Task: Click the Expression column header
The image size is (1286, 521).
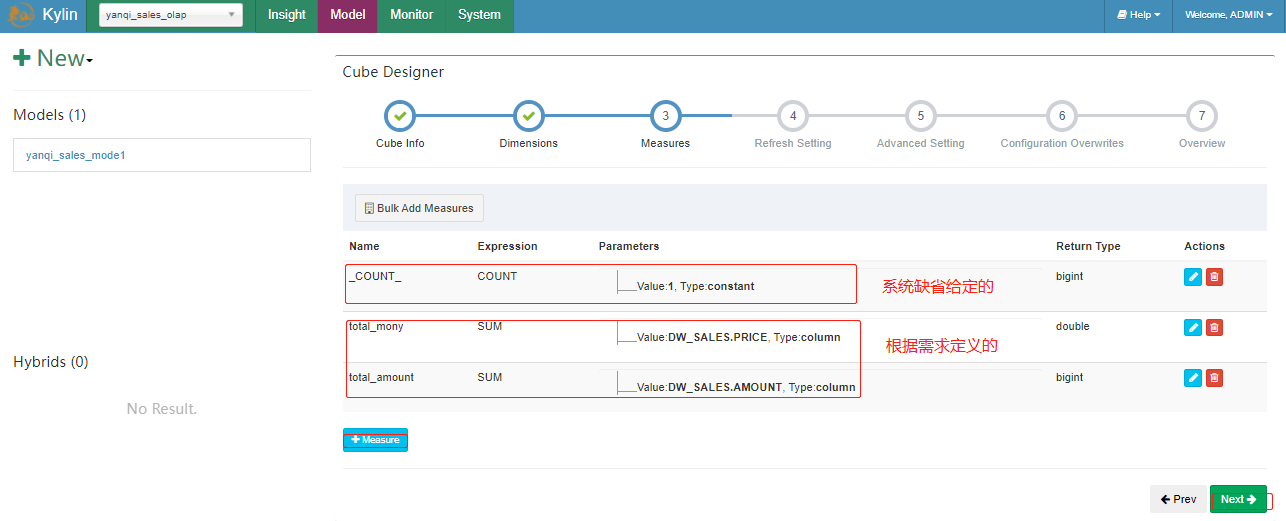Action: click(507, 246)
